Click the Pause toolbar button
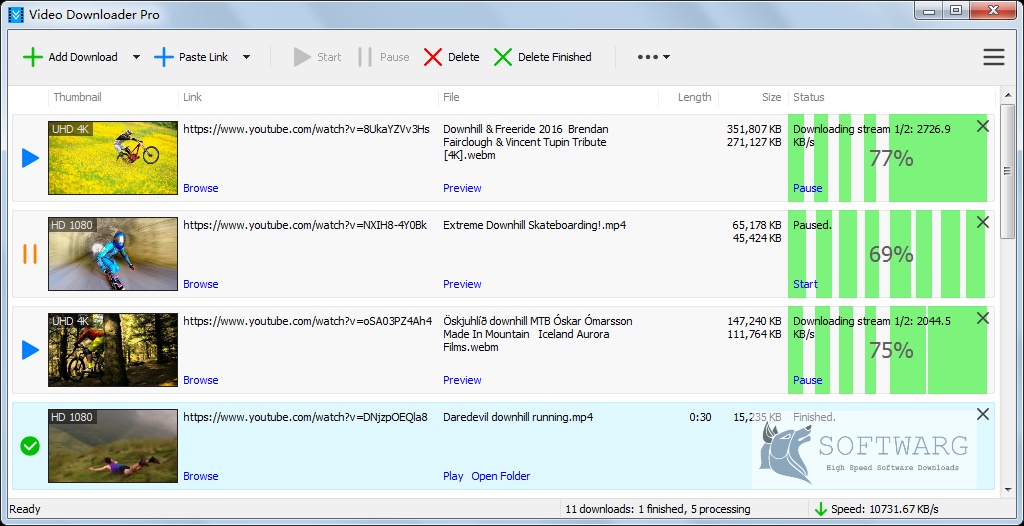The height and width of the screenshot is (526, 1024). (383, 57)
